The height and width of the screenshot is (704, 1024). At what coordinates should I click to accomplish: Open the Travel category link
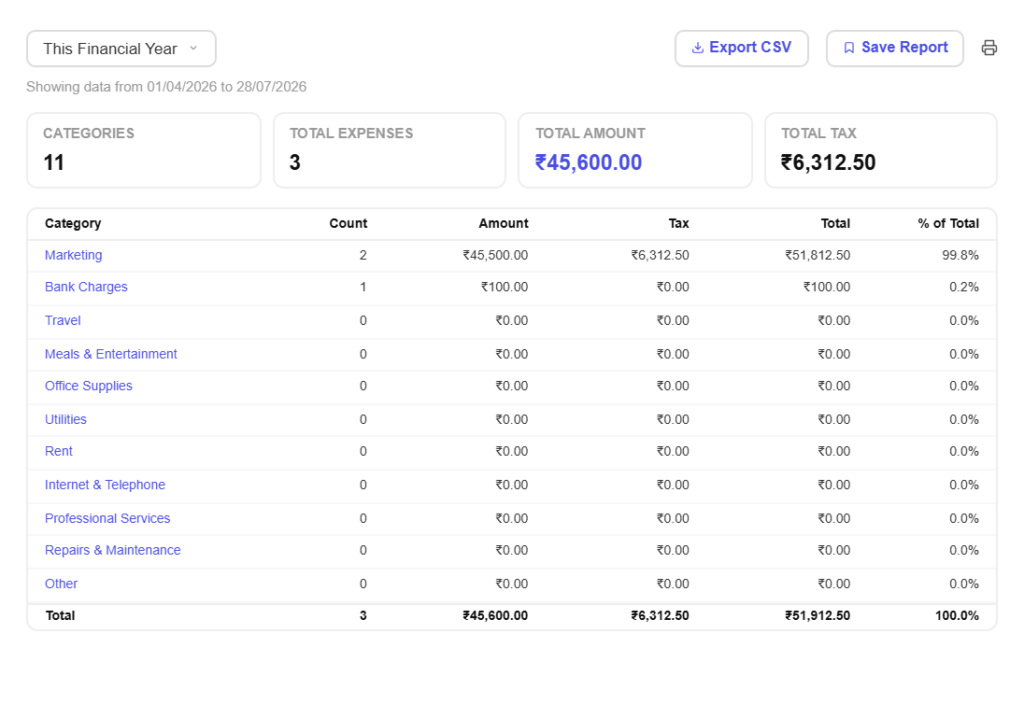pos(63,320)
